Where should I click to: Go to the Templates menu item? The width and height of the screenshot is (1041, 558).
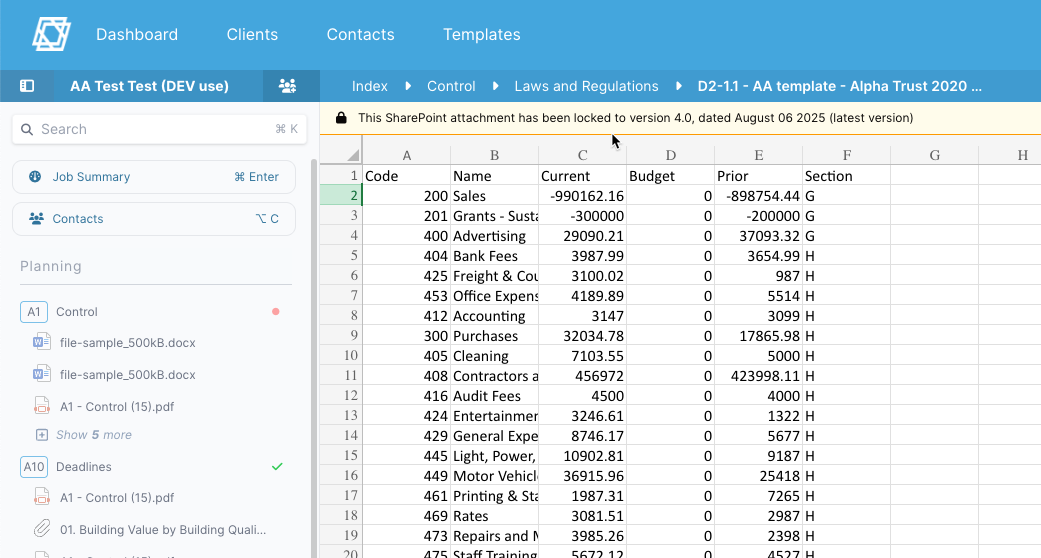pos(481,34)
